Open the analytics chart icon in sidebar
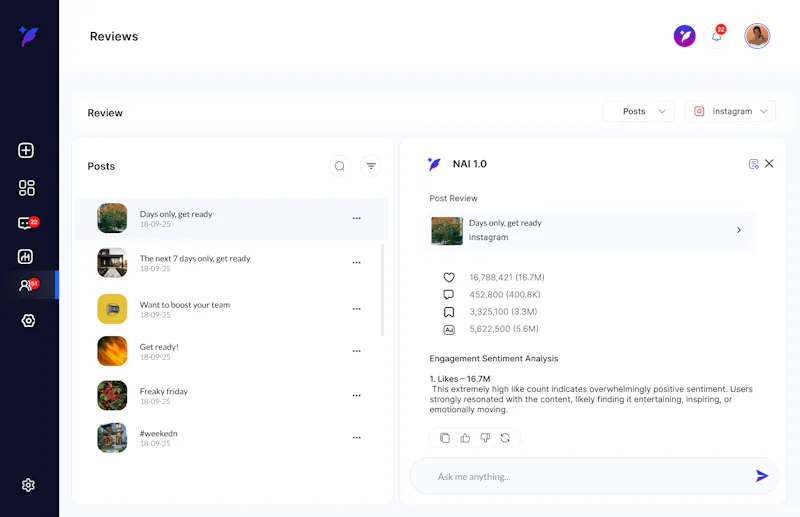 click(x=26, y=256)
